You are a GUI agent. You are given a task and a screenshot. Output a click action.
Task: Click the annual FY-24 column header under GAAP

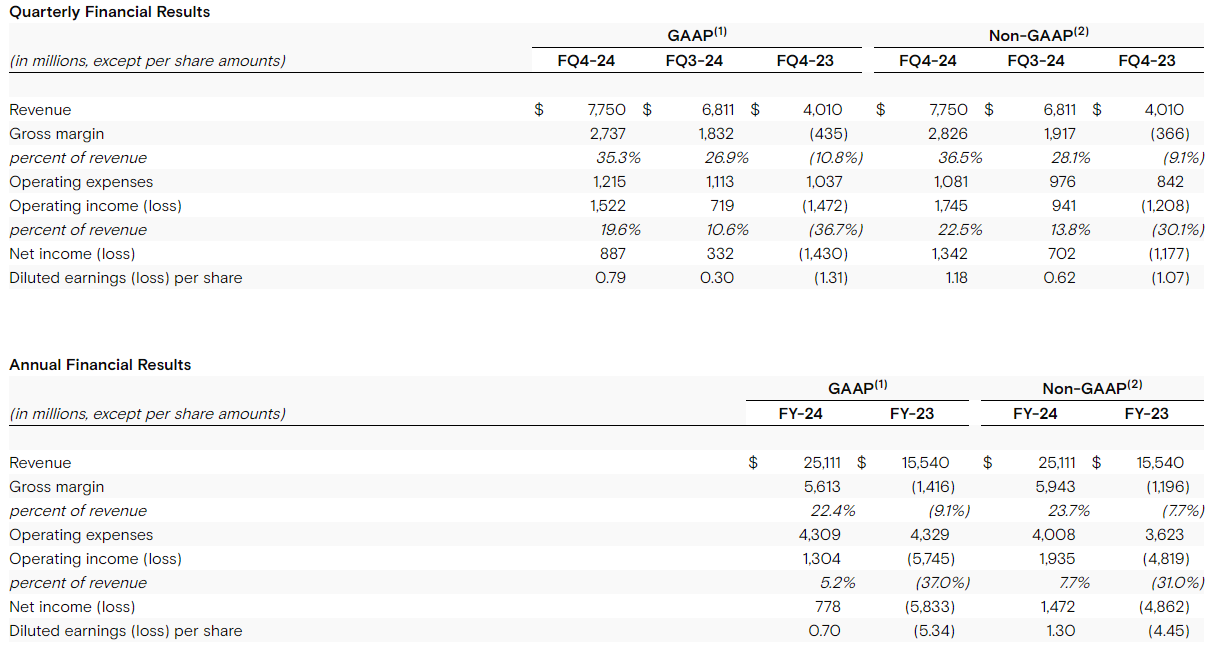point(801,414)
